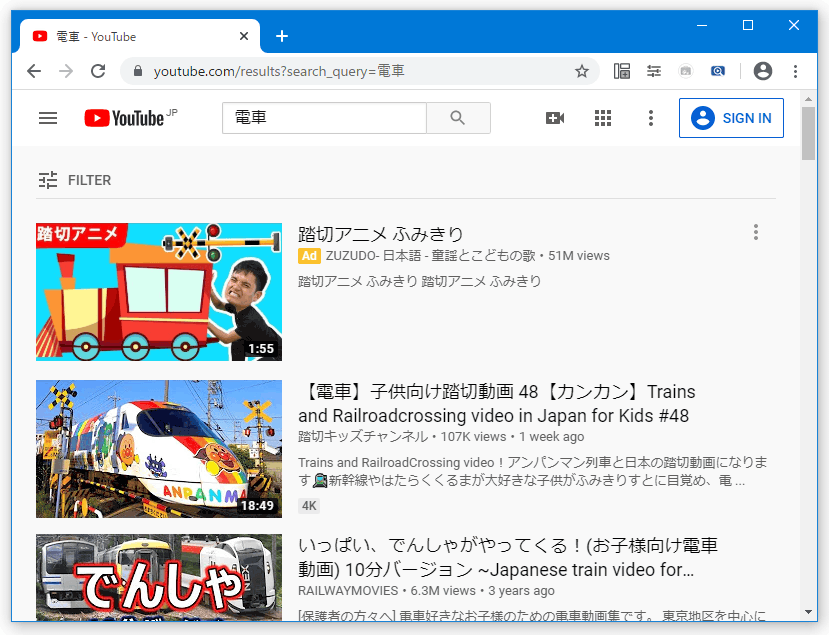The image size is (829, 635).
Task: Click the blue magnifier extension icon
Action: tap(717, 71)
